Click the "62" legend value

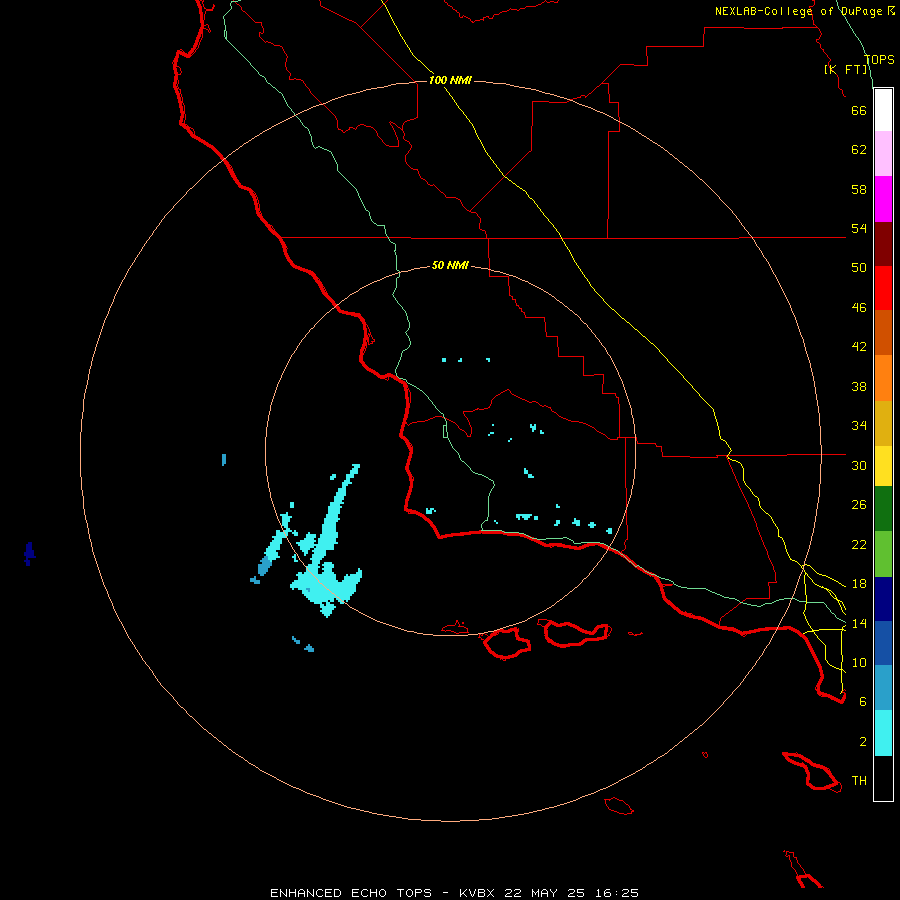pos(859,150)
